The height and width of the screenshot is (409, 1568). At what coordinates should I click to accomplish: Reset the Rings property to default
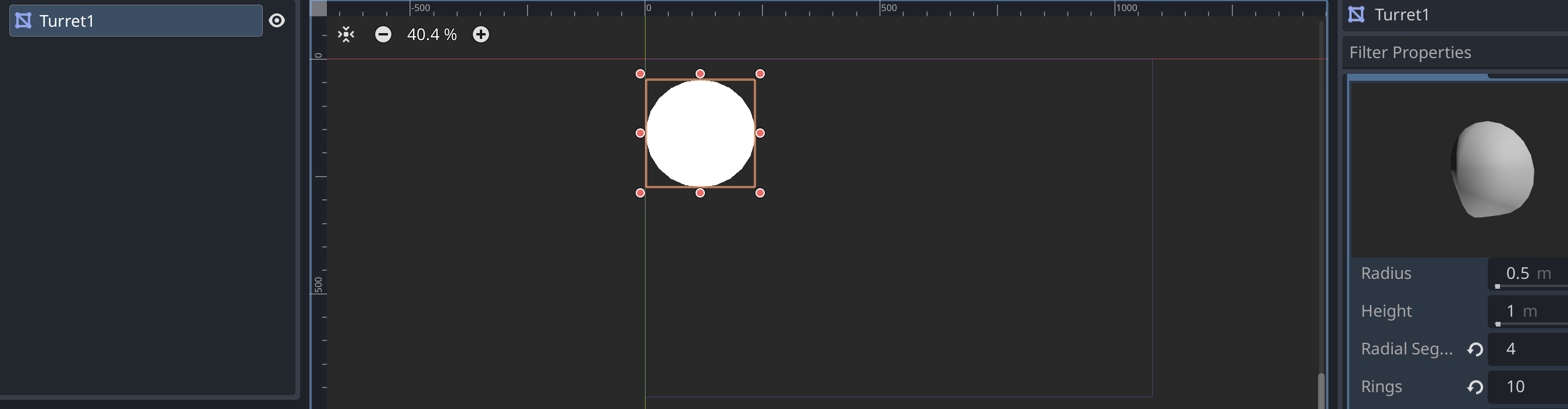pos(1474,387)
